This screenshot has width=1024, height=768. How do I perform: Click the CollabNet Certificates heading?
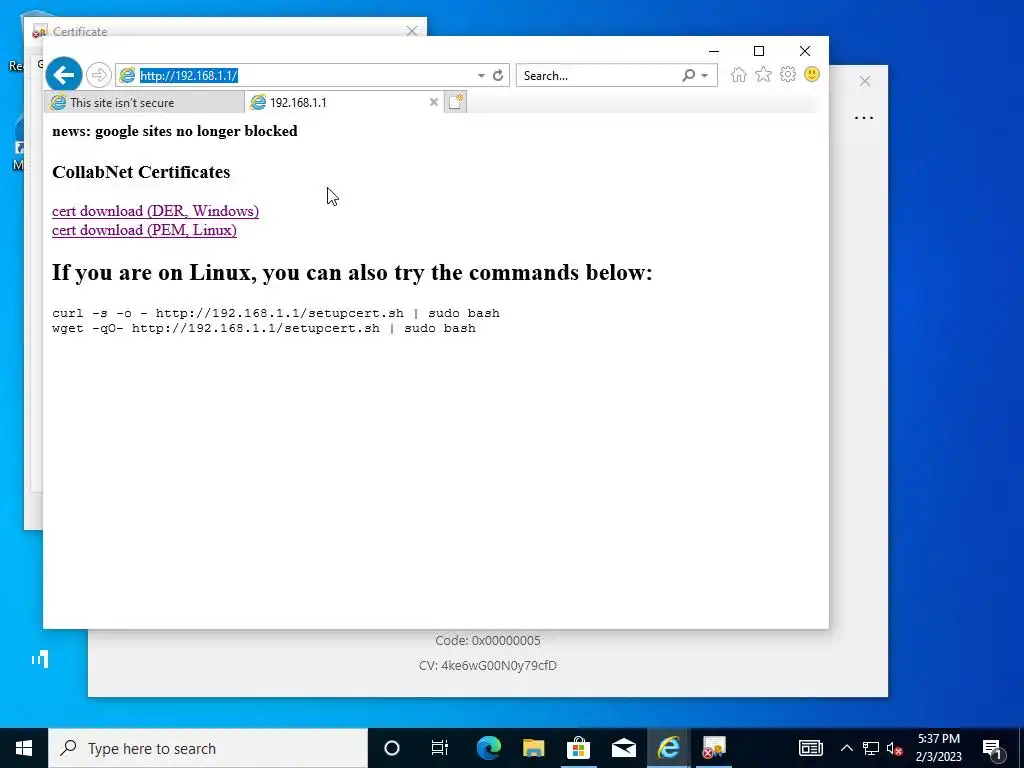(x=141, y=172)
